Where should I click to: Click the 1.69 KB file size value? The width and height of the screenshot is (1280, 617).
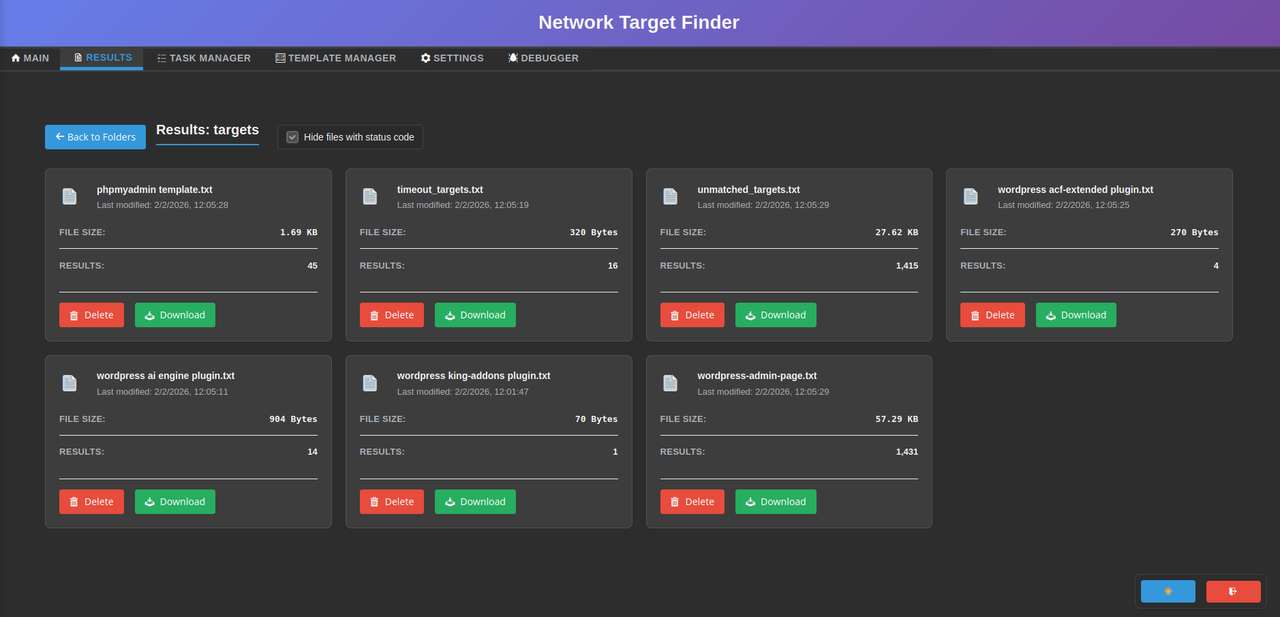pos(299,232)
